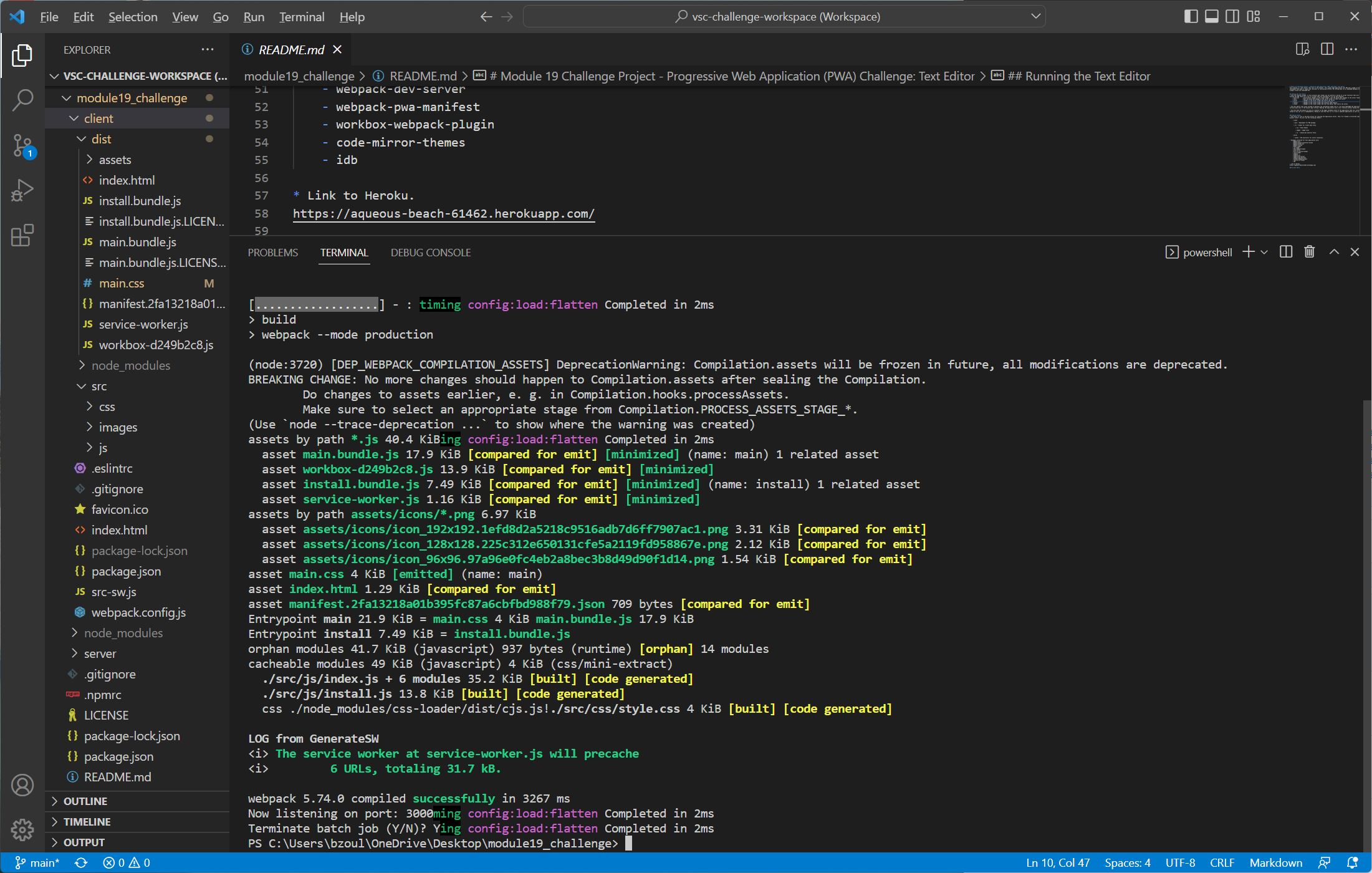Toggle primary side bar layout button
Viewport: 1372px width, 873px height.
coord(1191,17)
